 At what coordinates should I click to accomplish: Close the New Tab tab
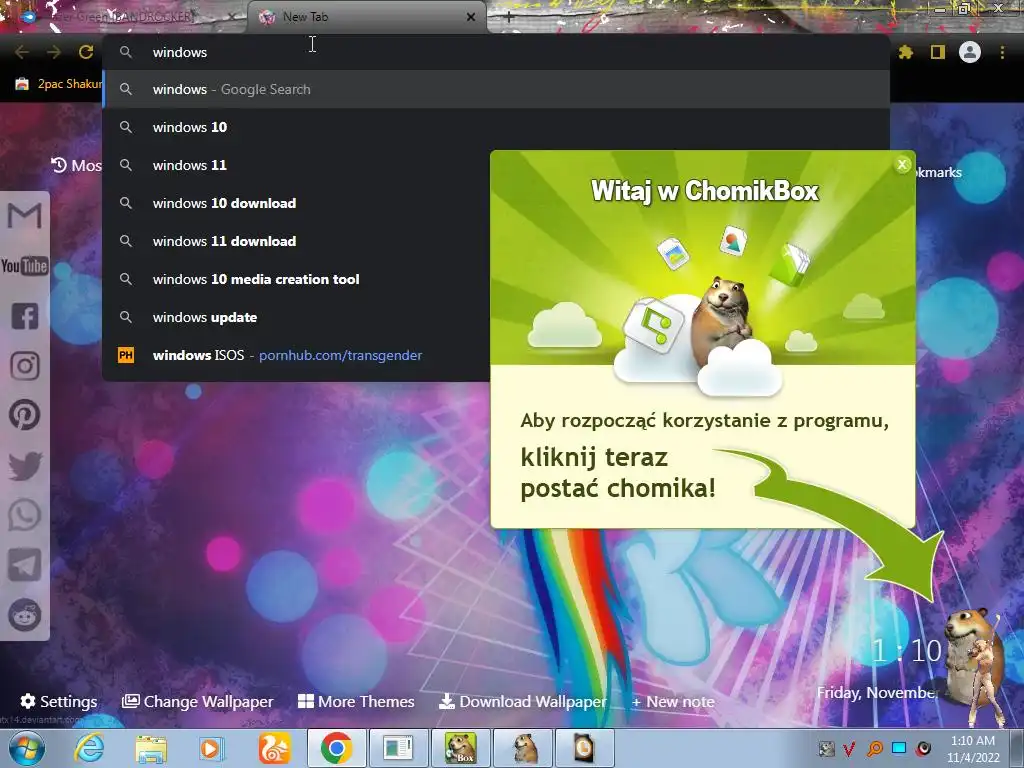tap(471, 17)
